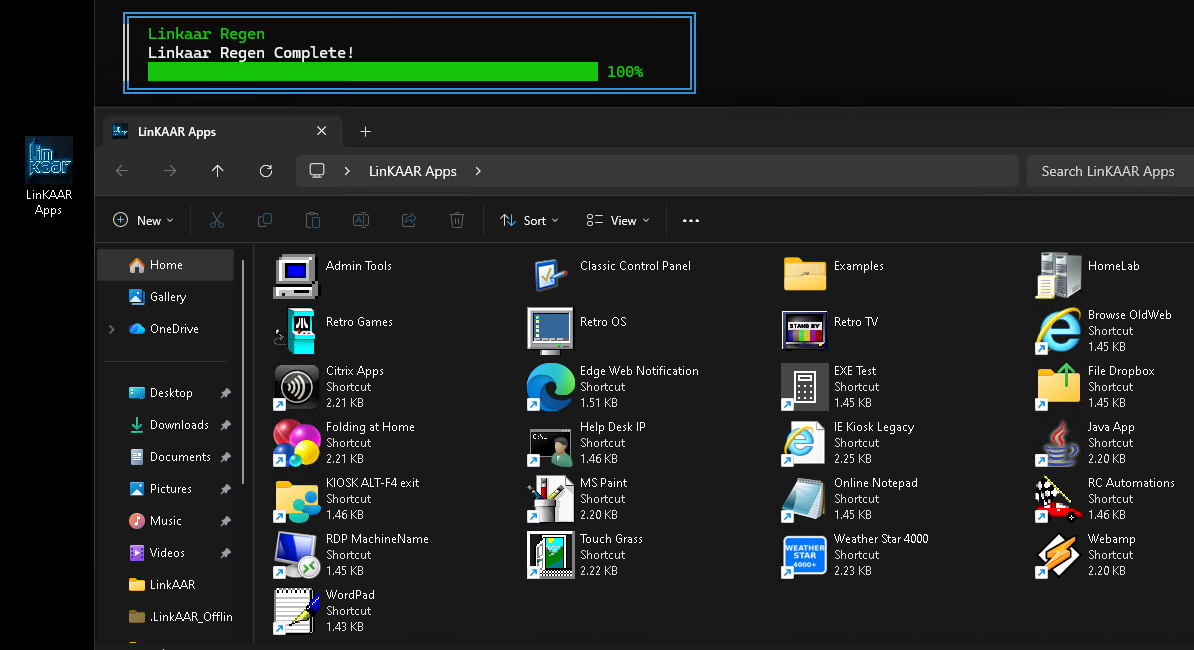Open the Admin Tools computer icon
Viewport: 1194px width, 650px height.
pos(295,276)
